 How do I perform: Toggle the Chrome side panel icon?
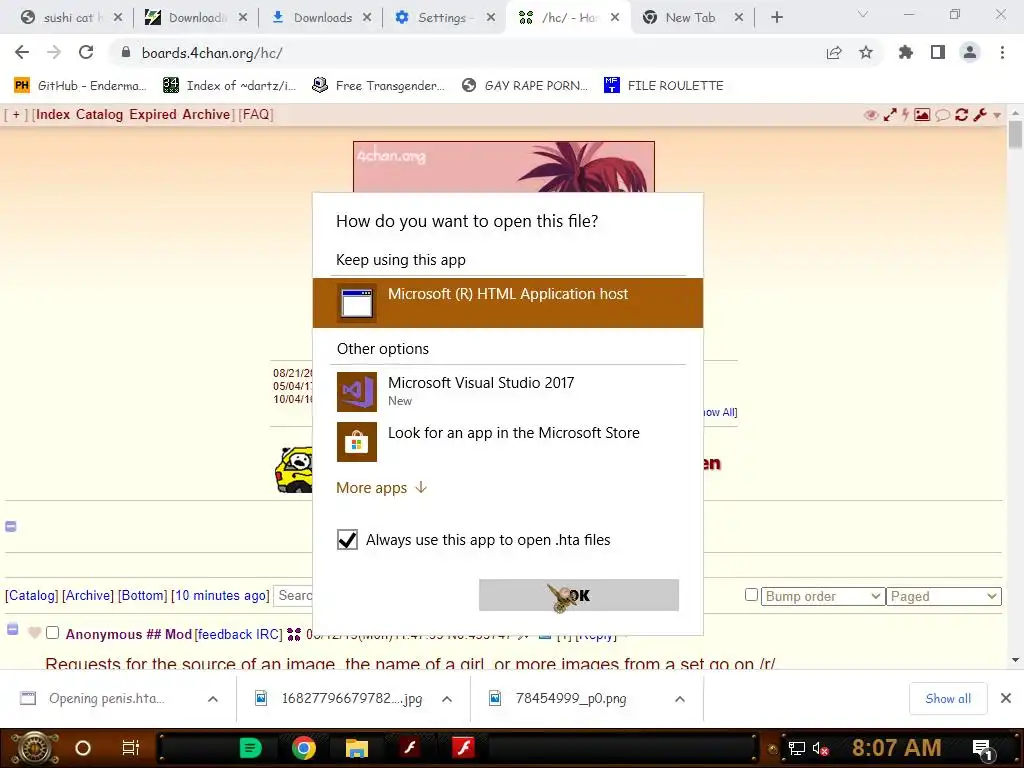tap(938, 52)
